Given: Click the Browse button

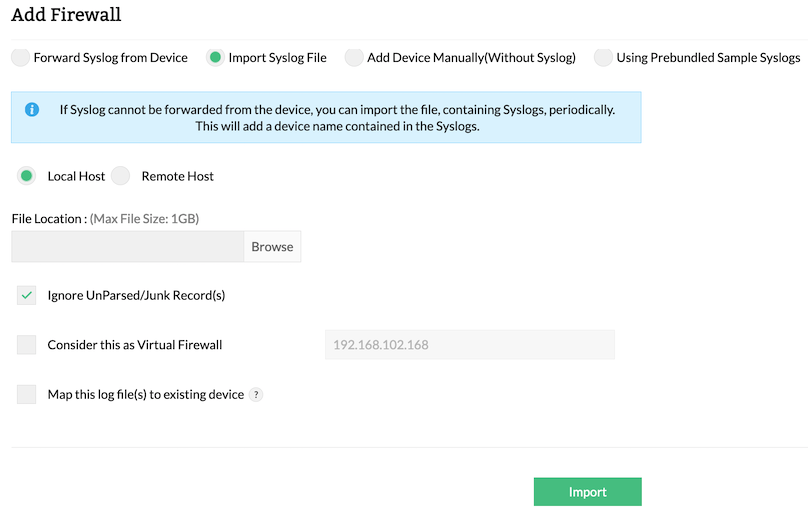Looking at the screenshot, I should 272,247.
